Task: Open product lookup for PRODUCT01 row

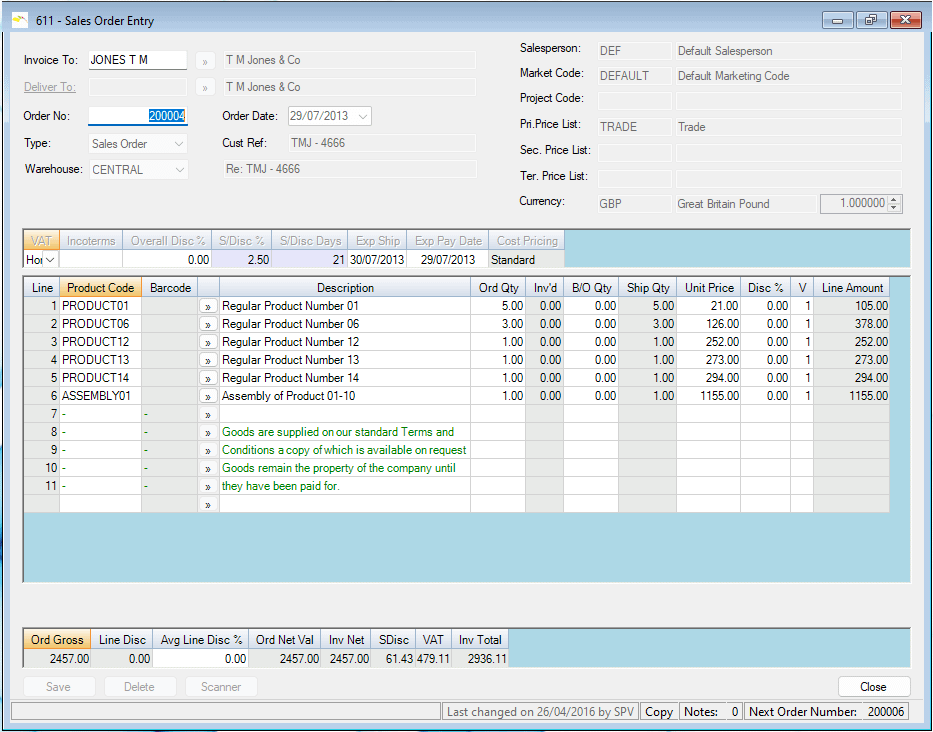Action: (208, 306)
